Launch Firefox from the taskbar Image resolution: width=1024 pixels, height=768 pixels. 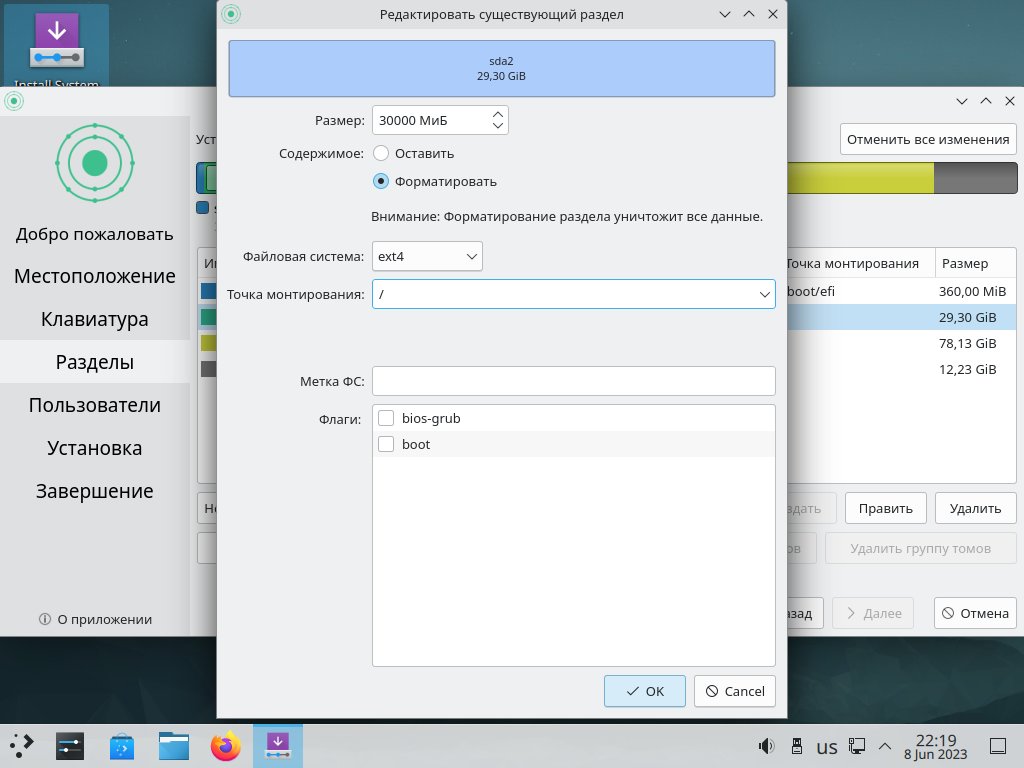(225, 746)
